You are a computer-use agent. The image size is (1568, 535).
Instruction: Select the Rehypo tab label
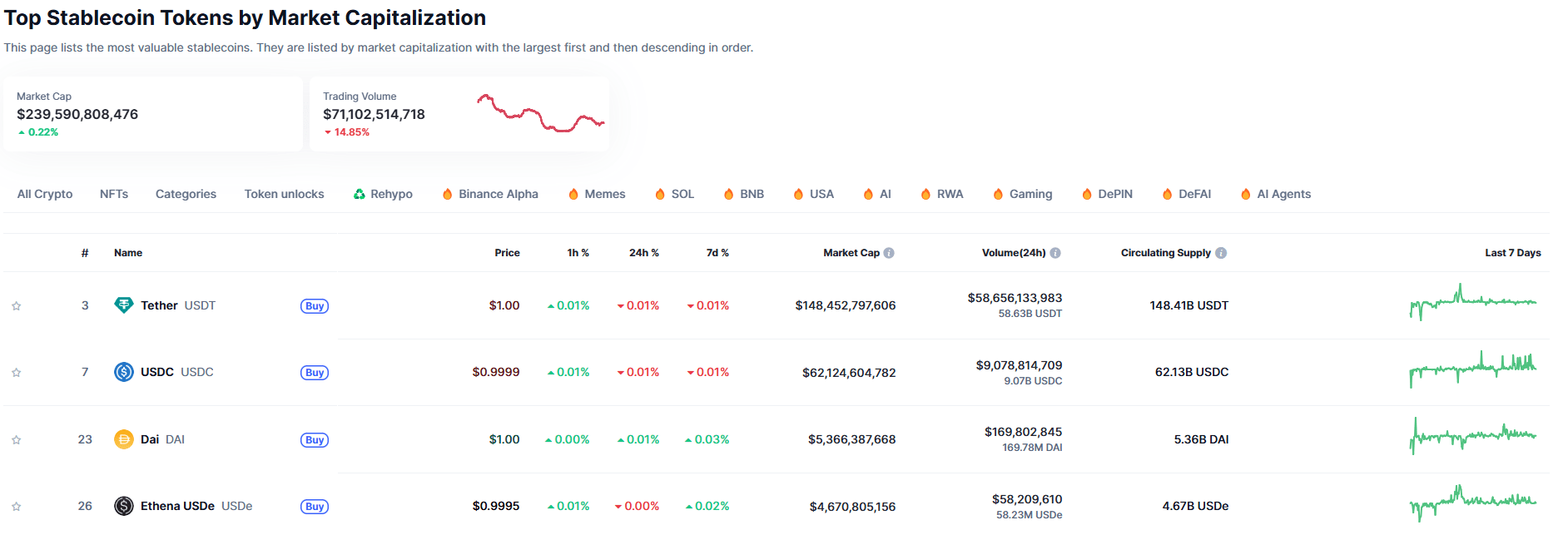tap(391, 194)
